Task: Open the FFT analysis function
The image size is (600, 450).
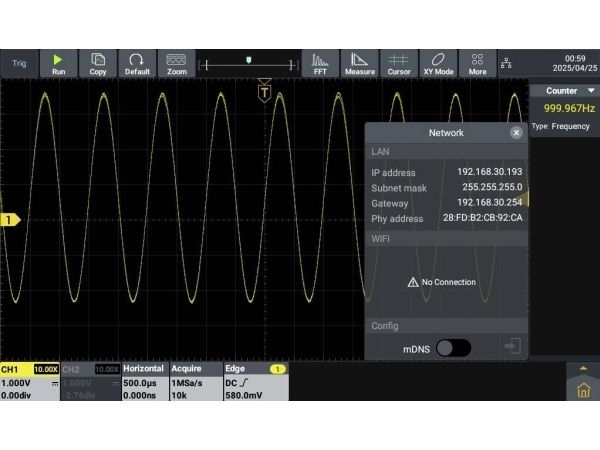Action: pos(320,64)
